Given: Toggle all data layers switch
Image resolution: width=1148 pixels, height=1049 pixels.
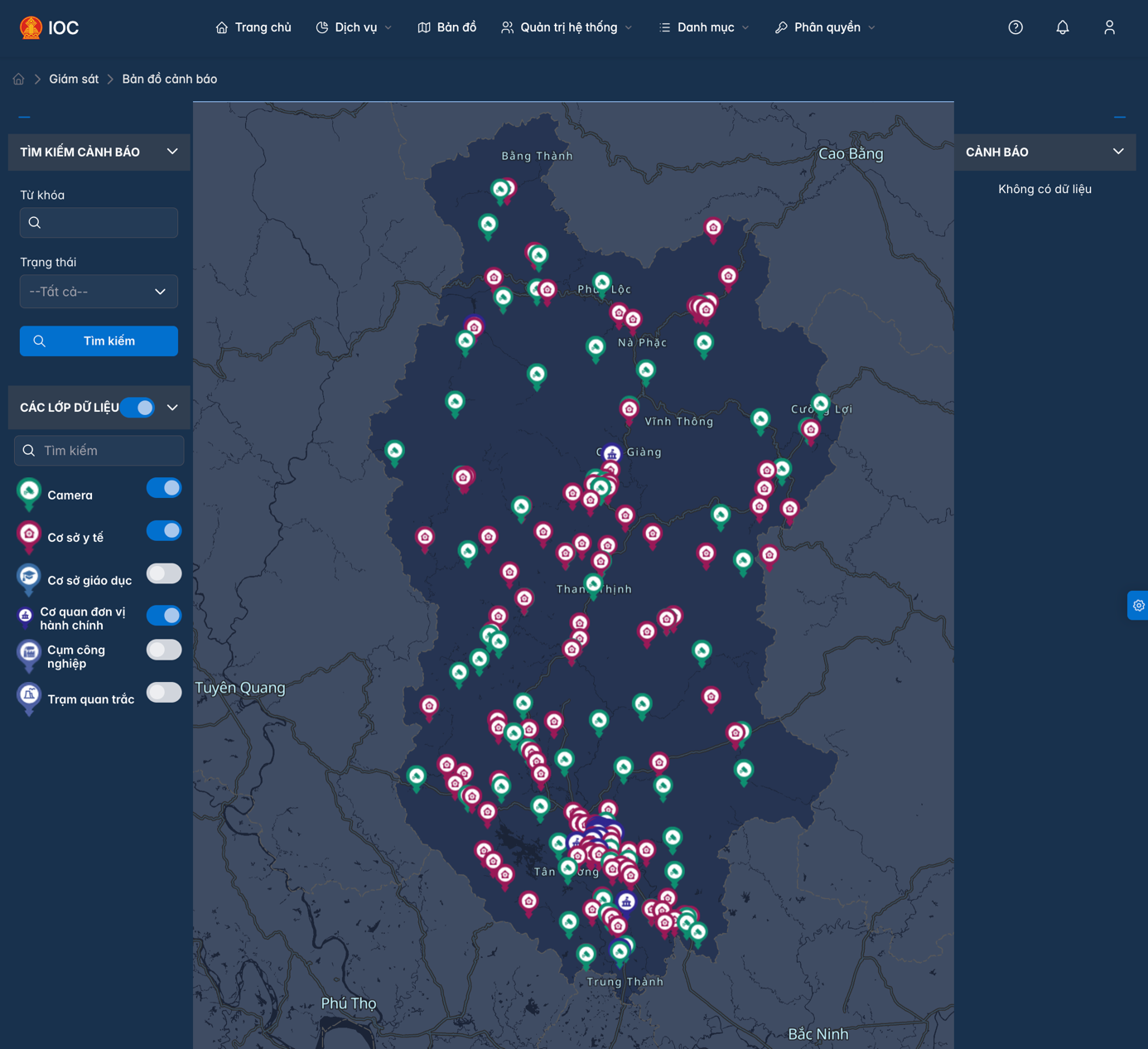Looking at the screenshot, I should coord(137,408).
